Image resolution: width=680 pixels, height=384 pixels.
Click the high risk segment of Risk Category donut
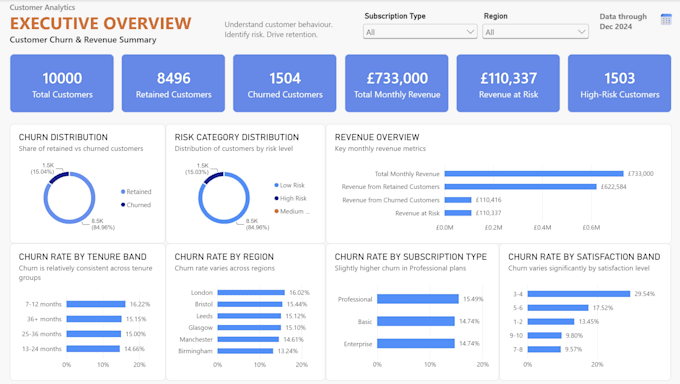click(x=213, y=177)
